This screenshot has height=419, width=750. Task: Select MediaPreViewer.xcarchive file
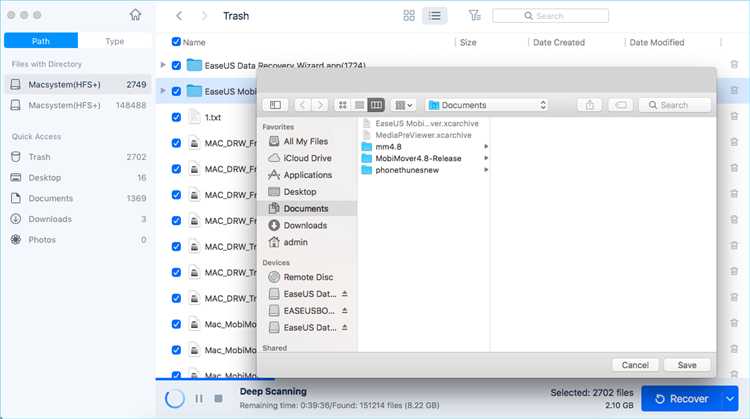pyautogui.click(x=423, y=135)
